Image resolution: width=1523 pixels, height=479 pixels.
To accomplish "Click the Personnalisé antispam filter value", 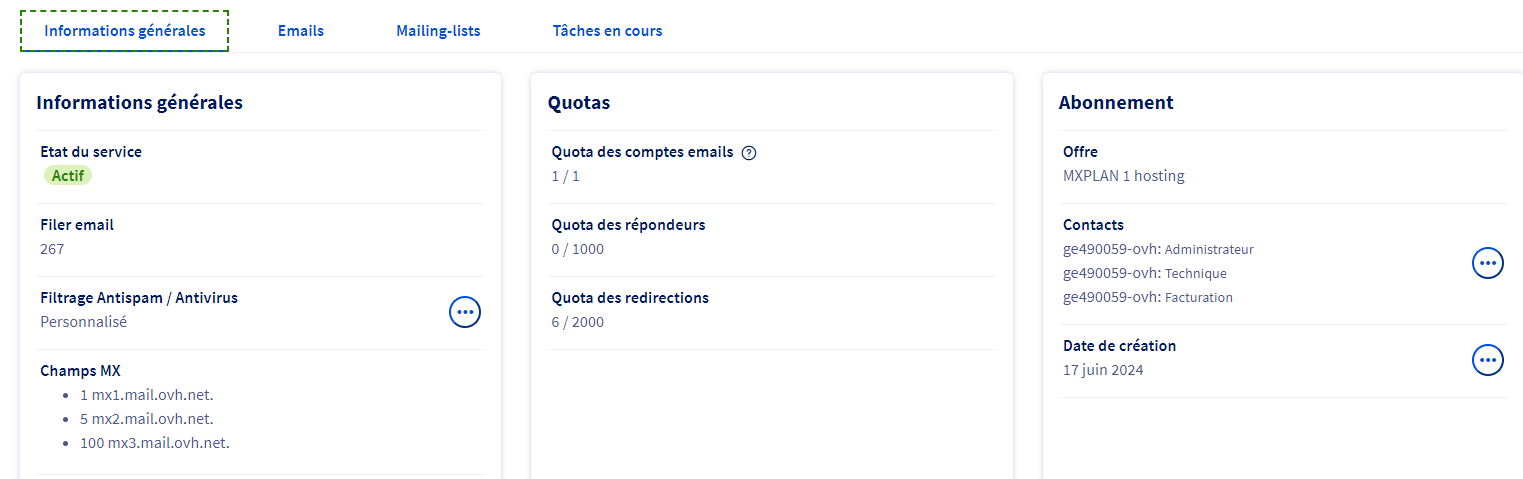I will pos(84,322).
